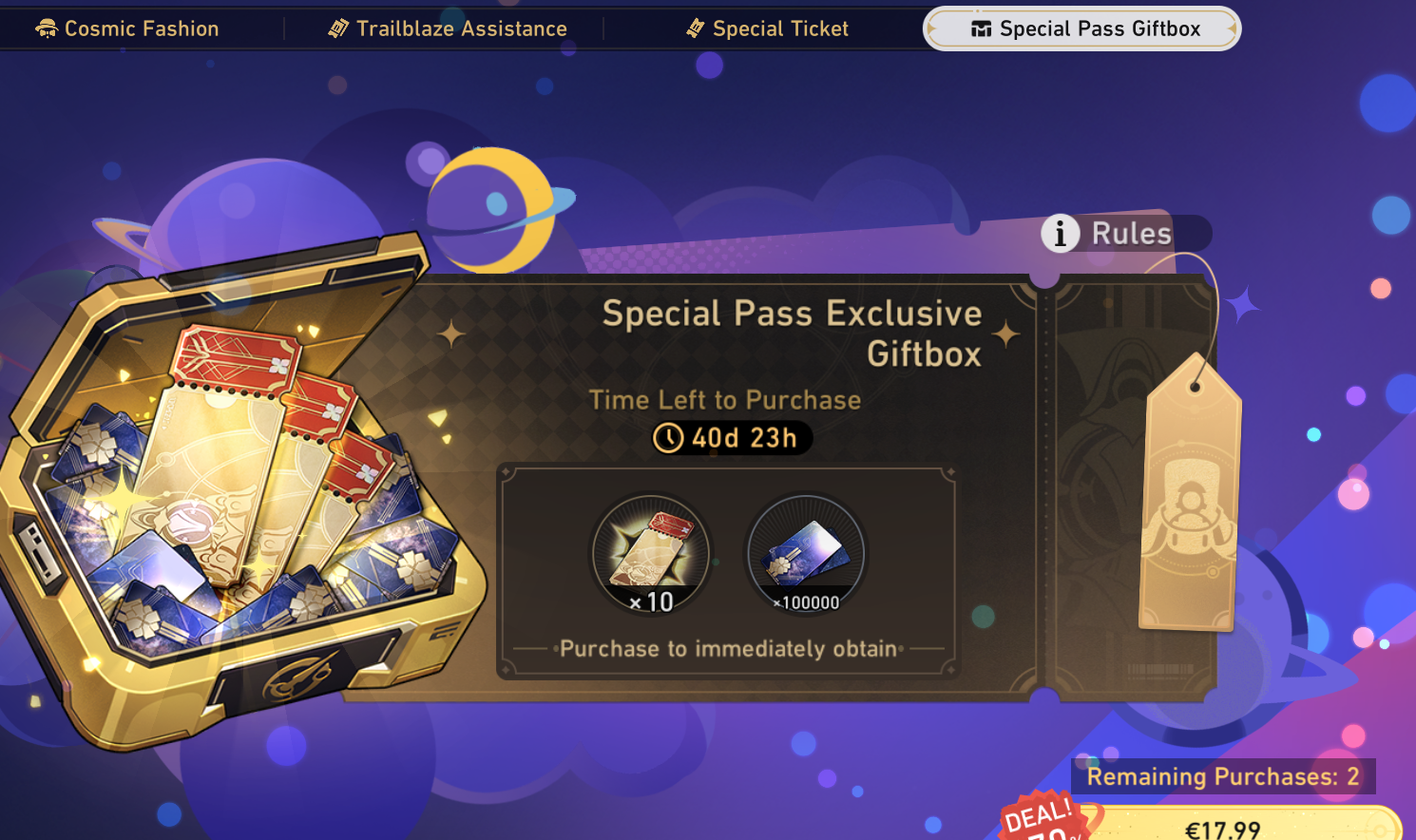Click the golden ticket x10 reward icon
This screenshot has height=840, width=1416.
click(651, 554)
